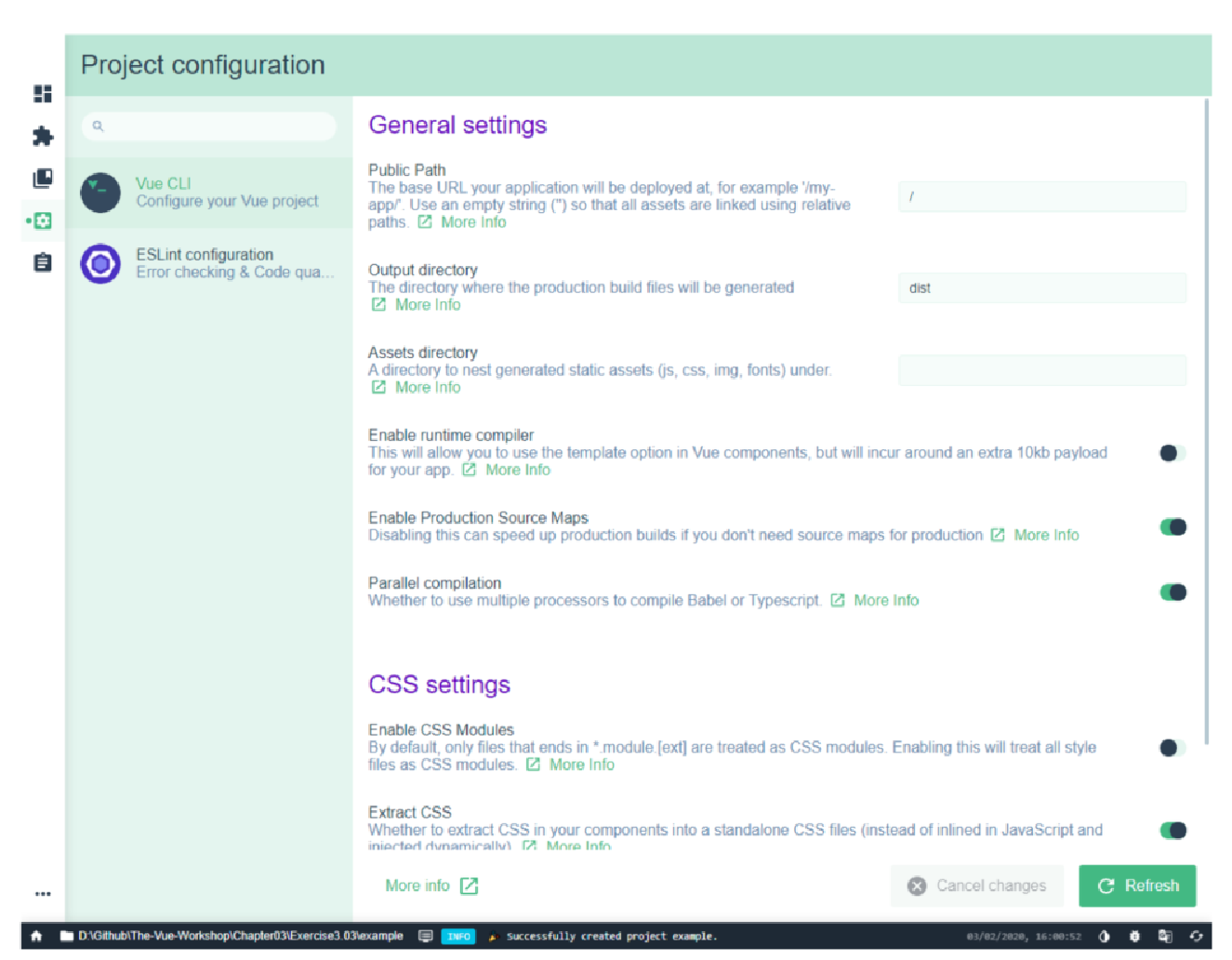The width and height of the screenshot is (1232, 960).
Task: Click the bug report icon in status bar
Action: [x=1134, y=936]
